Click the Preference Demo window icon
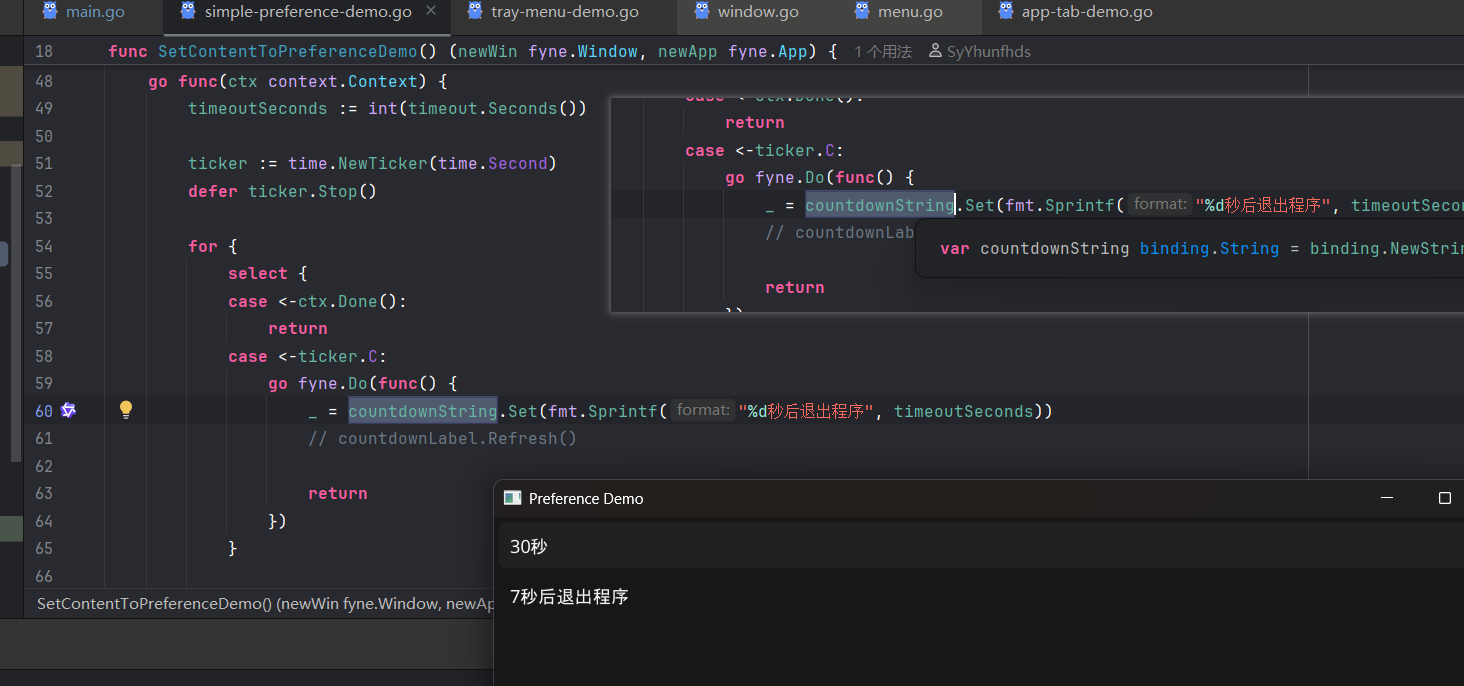Image resolution: width=1464 pixels, height=686 pixels. [513, 498]
